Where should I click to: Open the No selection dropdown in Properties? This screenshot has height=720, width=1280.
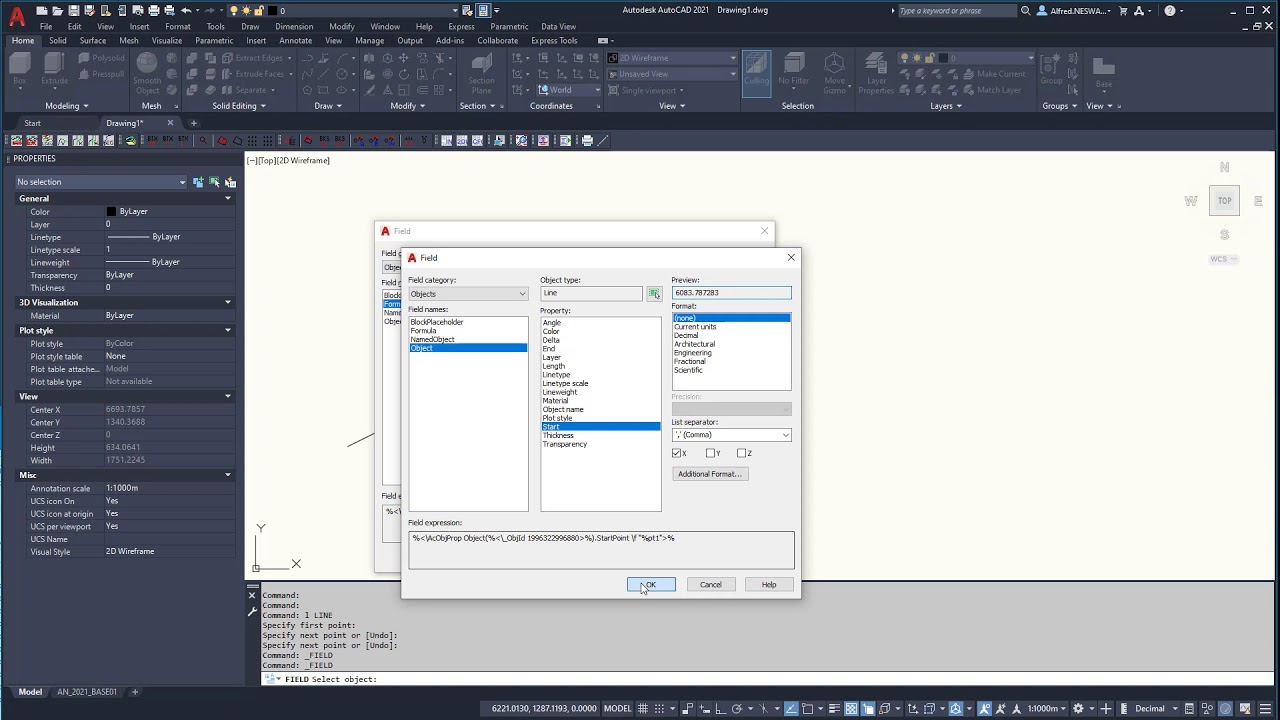101,182
